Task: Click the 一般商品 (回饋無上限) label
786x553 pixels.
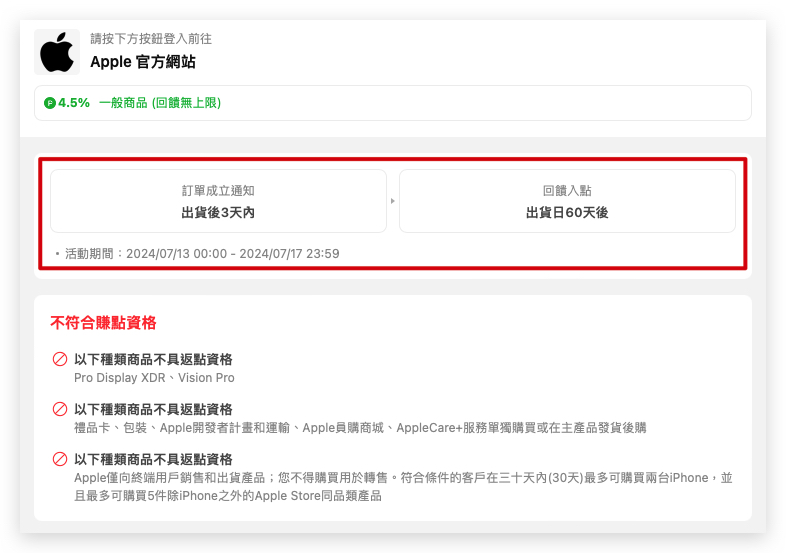Action: coord(160,103)
